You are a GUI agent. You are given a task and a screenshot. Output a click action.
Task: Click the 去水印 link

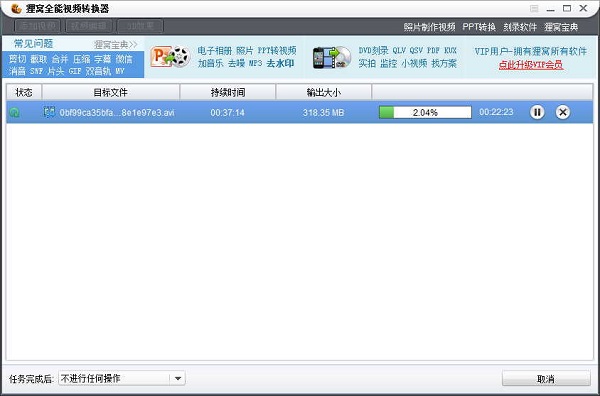(x=280, y=63)
